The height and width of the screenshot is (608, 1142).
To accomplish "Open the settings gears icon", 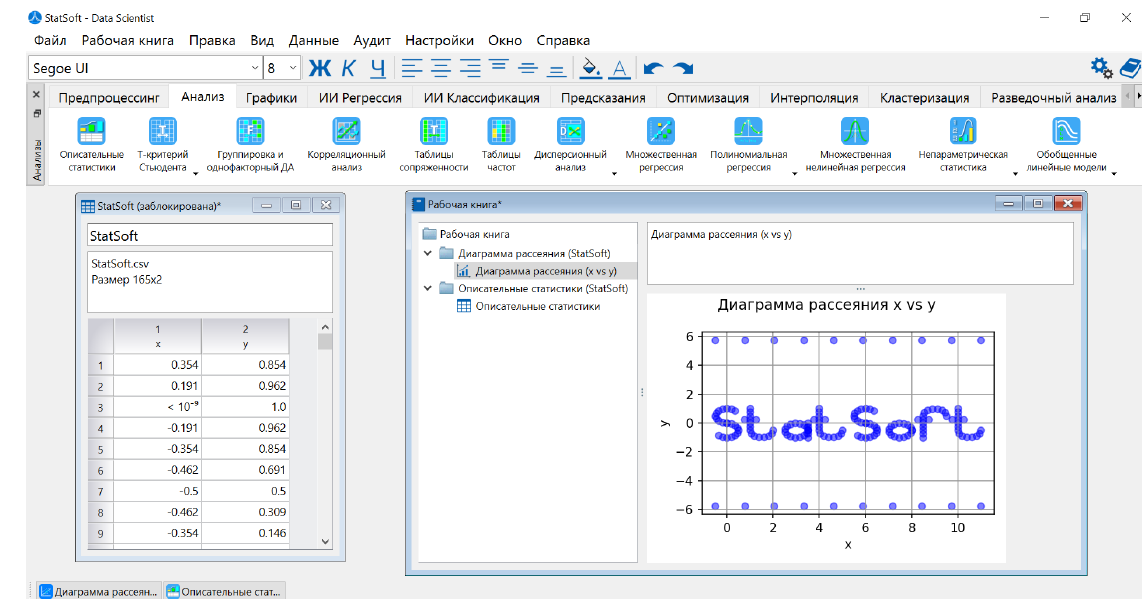I will [1101, 68].
